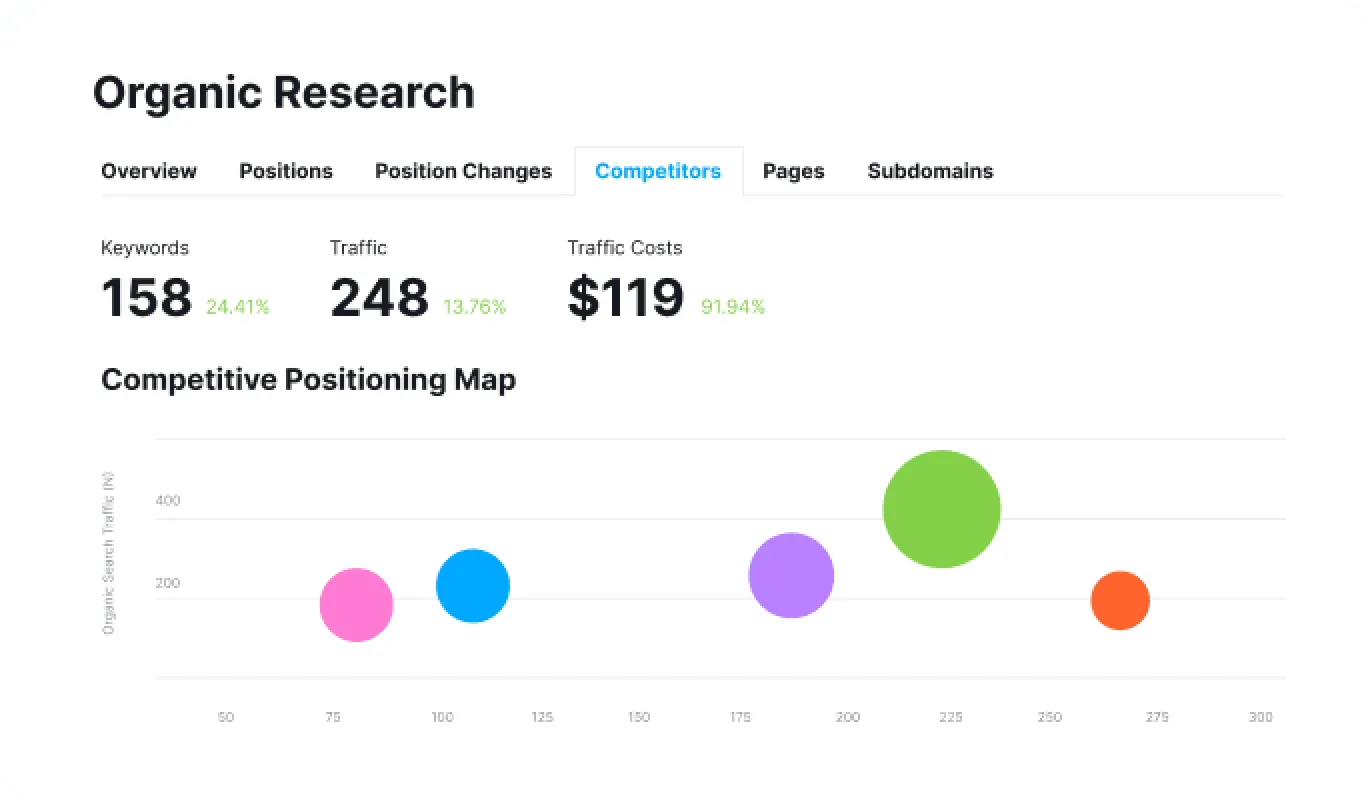The height and width of the screenshot is (800, 1370).
Task: Click the Traffic value 248
Action: pos(379,298)
